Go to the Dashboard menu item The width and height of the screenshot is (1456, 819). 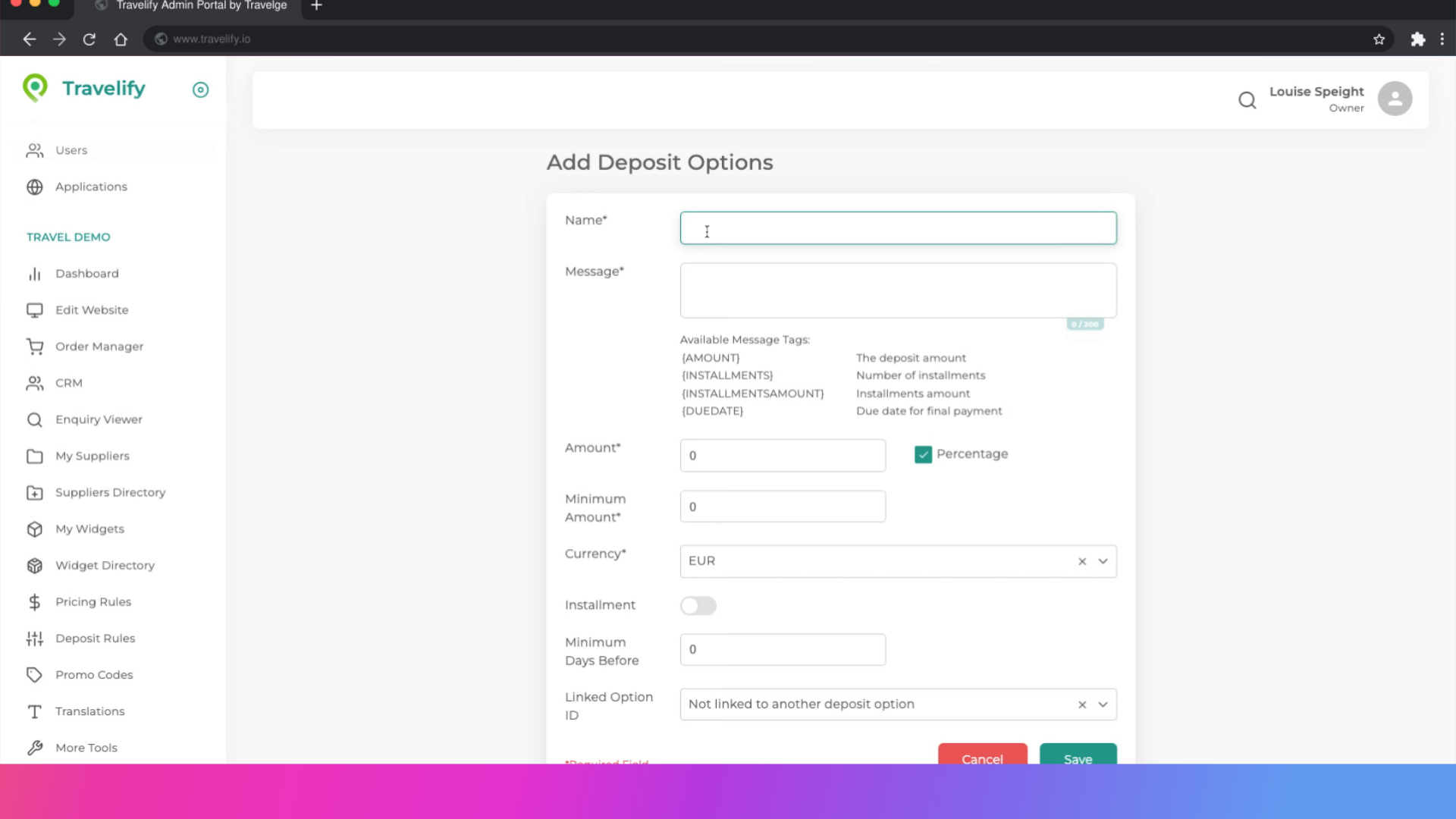pyautogui.click(x=86, y=273)
